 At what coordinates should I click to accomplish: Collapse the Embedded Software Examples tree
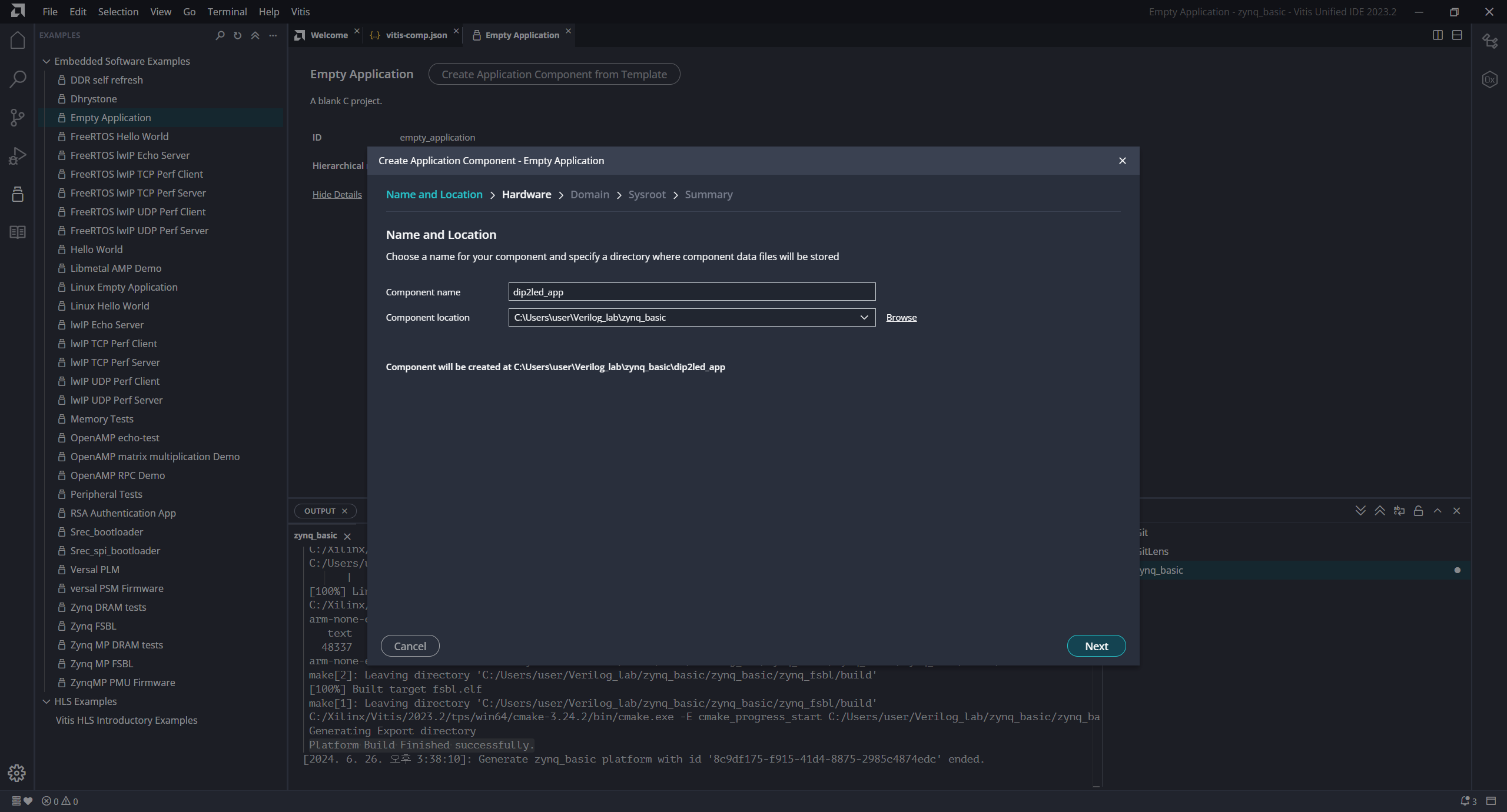coord(47,61)
